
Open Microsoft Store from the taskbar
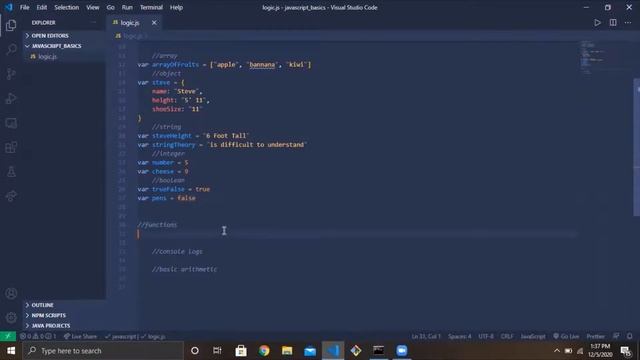(241, 351)
